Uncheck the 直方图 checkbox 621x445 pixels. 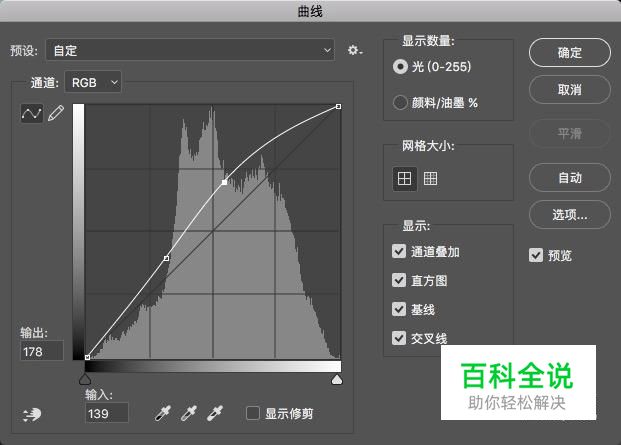pyautogui.click(x=399, y=280)
